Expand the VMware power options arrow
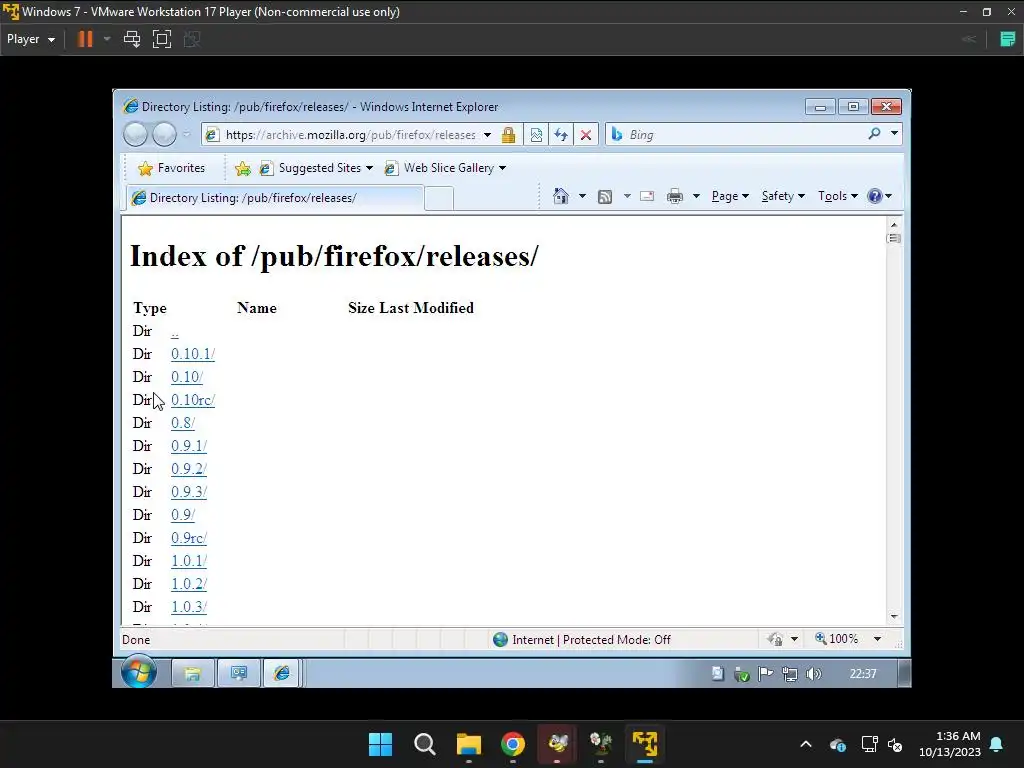This screenshot has width=1024, height=768. pyautogui.click(x=107, y=39)
